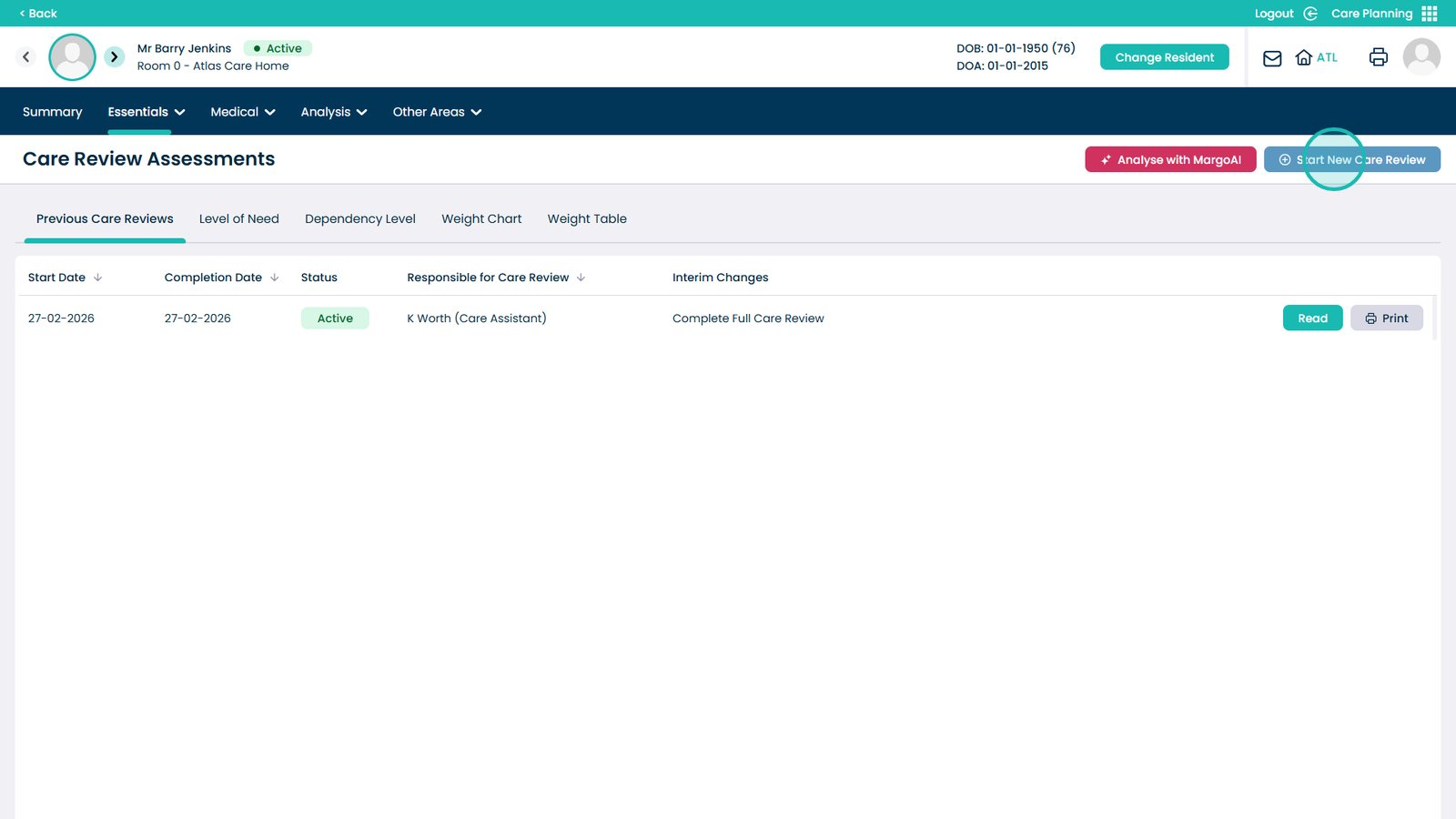
Task: Sort by Completion Date arrow
Action: (x=274, y=278)
